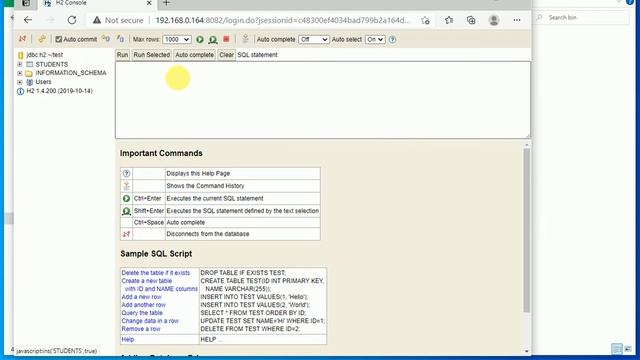Click the Run Selected icon in toolbar

coord(213,39)
